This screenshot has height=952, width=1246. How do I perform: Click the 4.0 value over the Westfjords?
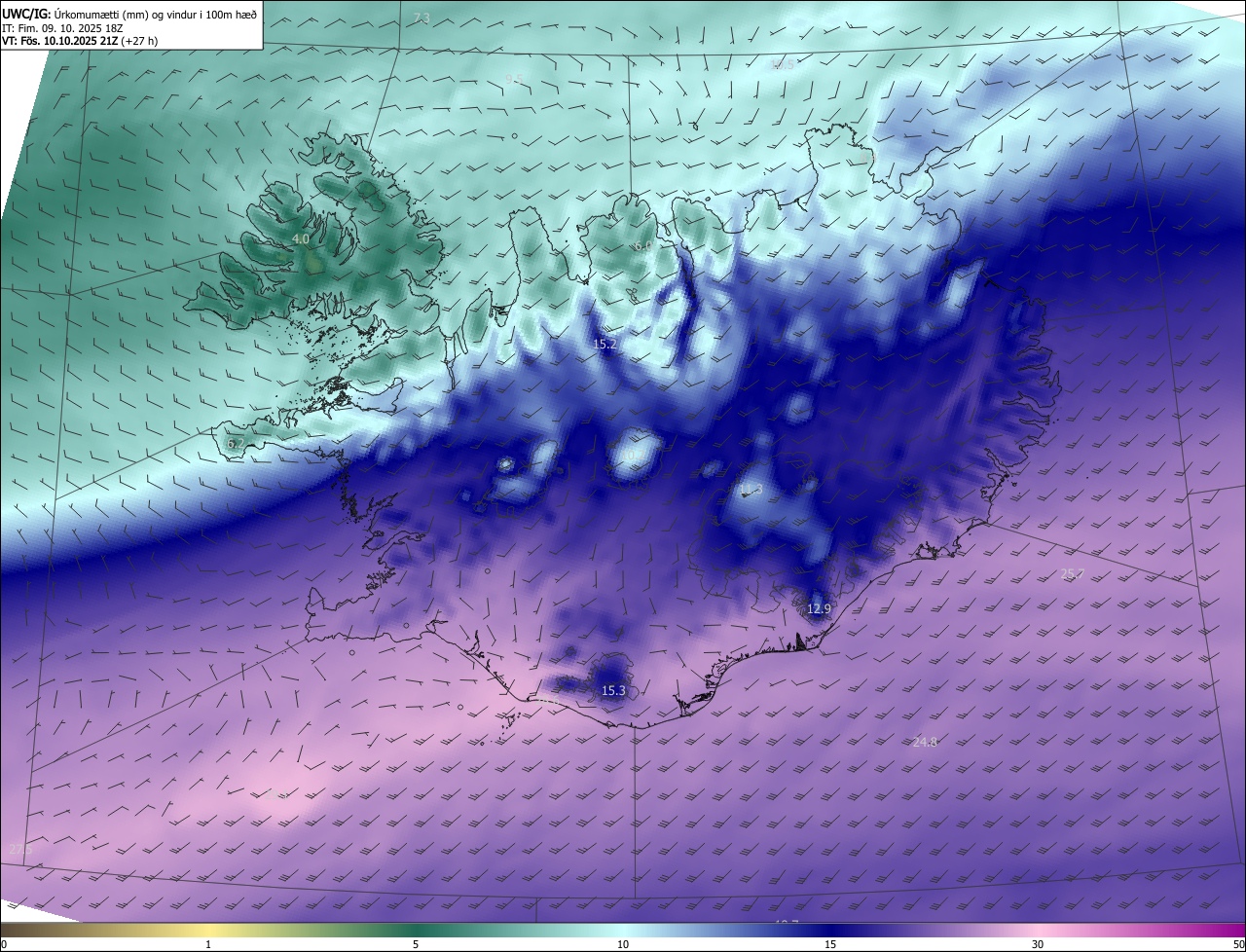click(x=301, y=238)
